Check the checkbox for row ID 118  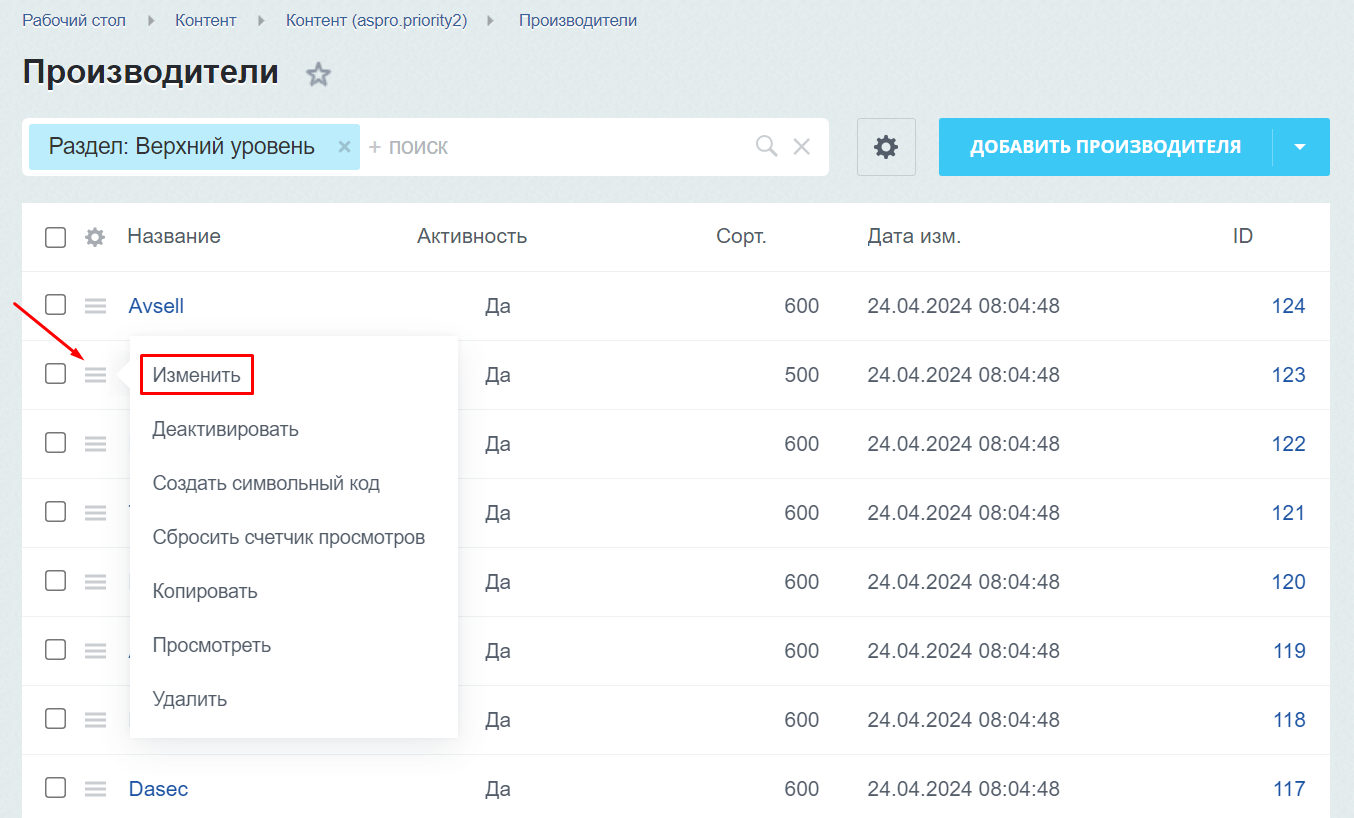(55, 719)
